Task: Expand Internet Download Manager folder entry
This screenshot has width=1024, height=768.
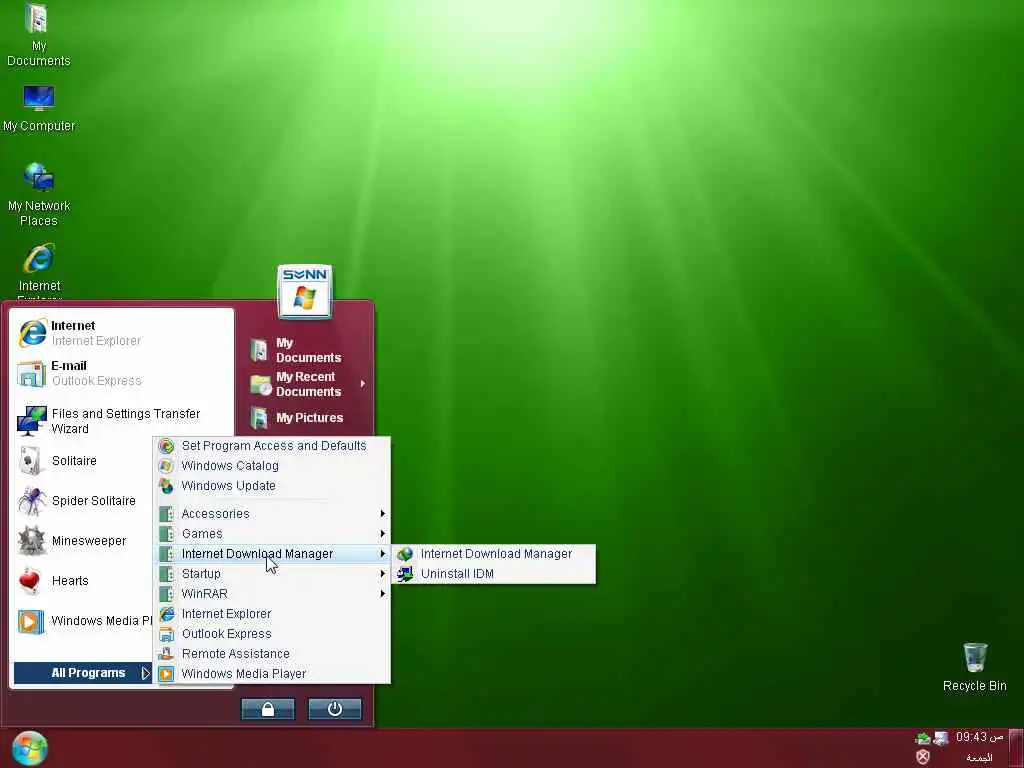Action: pos(272,554)
